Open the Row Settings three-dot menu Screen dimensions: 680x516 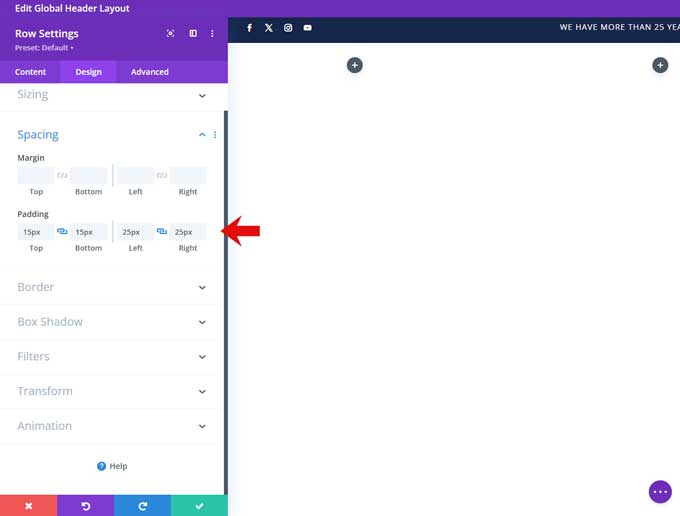coord(212,34)
